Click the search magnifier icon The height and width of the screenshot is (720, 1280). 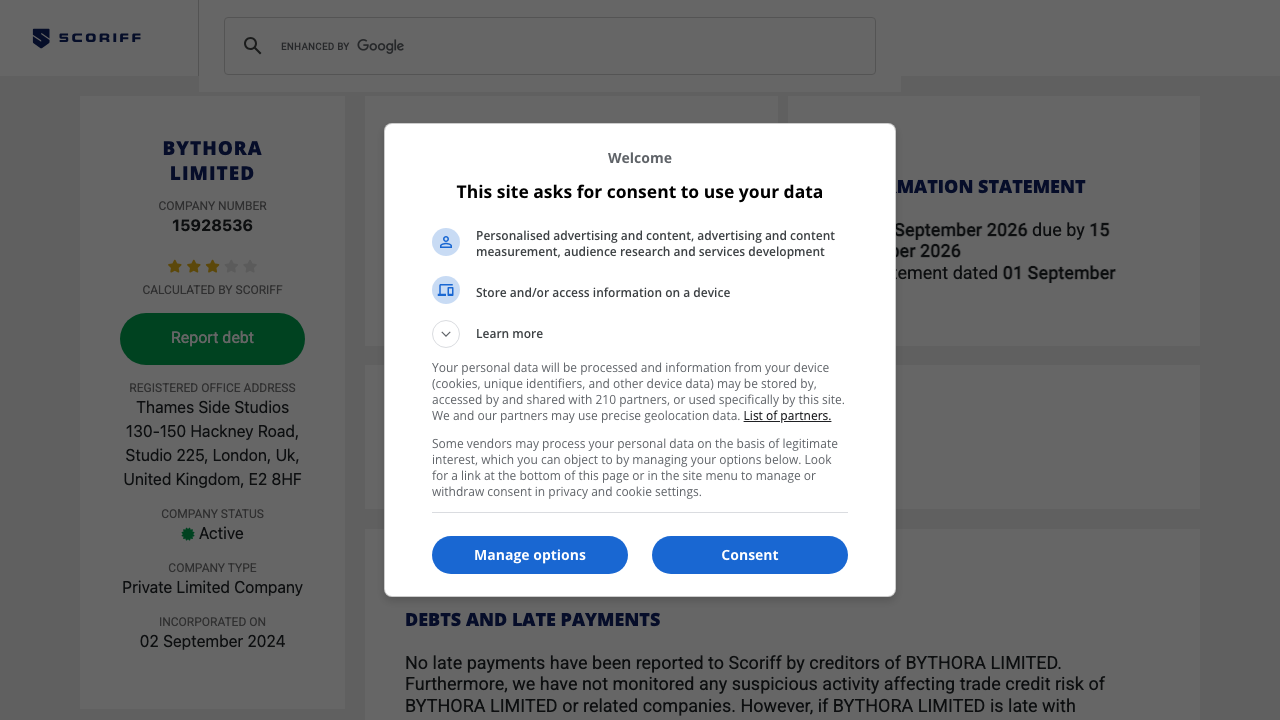tap(253, 45)
